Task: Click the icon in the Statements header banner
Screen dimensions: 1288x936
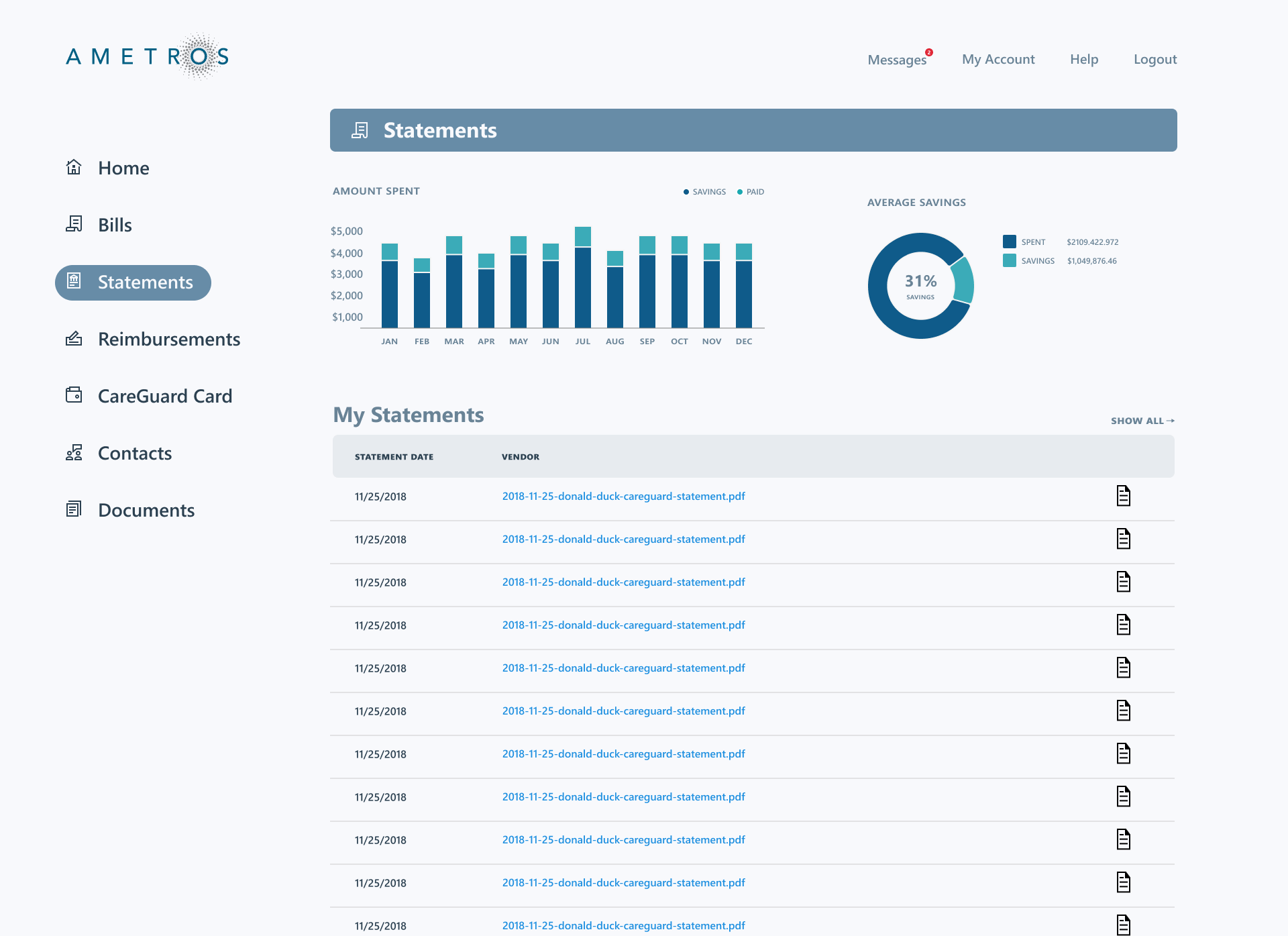Action: tap(360, 130)
